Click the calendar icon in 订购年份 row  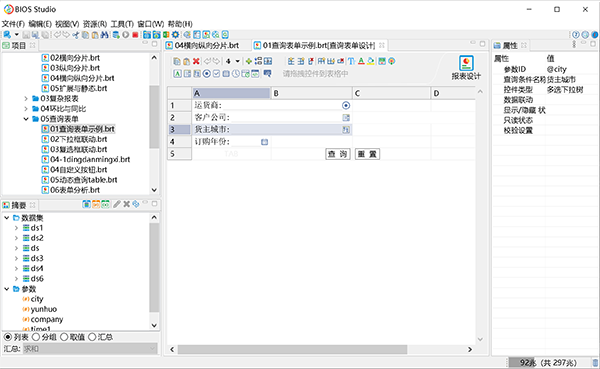[x=264, y=142]
